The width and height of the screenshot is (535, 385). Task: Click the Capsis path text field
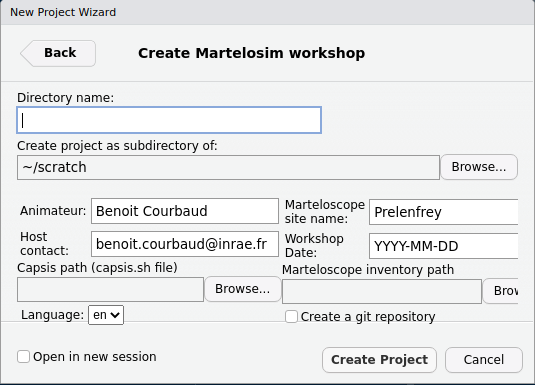111,289
